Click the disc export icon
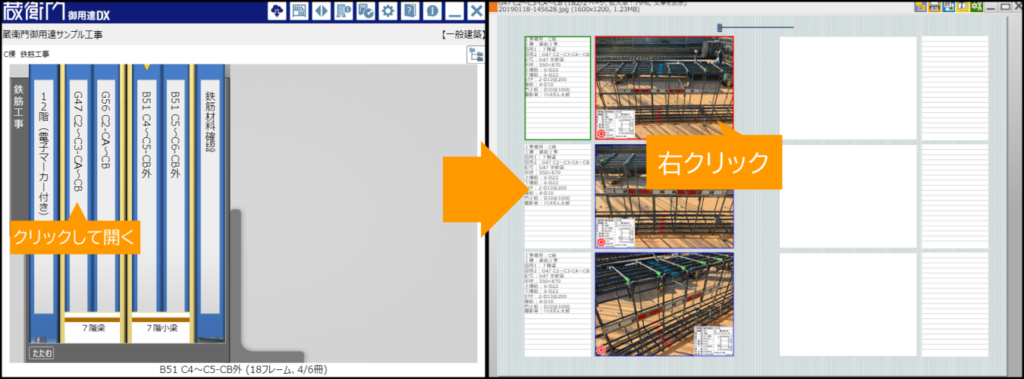 366,11
